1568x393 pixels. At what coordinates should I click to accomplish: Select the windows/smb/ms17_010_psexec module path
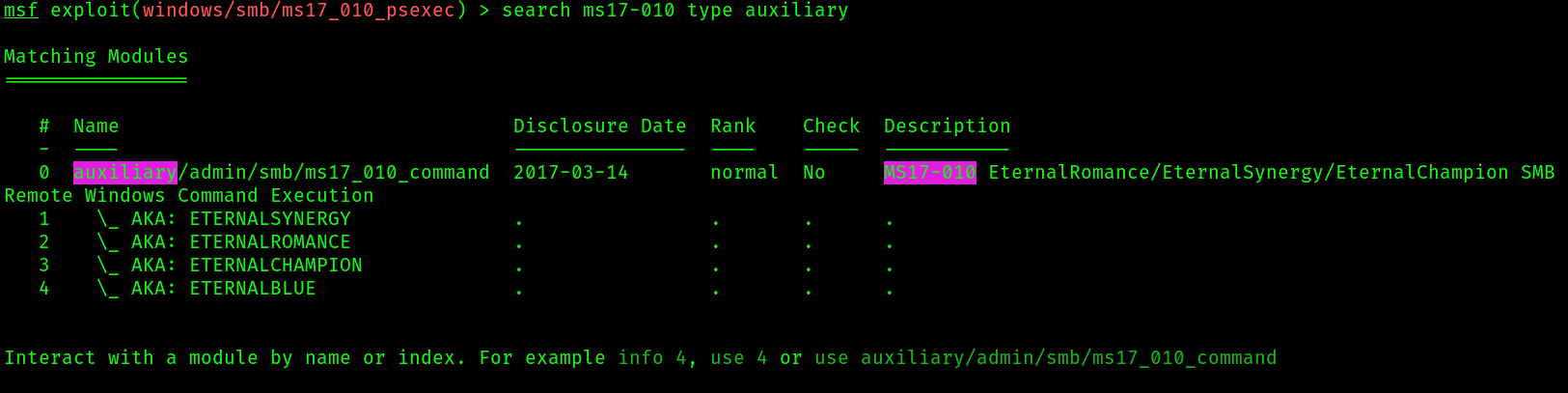pos(299,11)
